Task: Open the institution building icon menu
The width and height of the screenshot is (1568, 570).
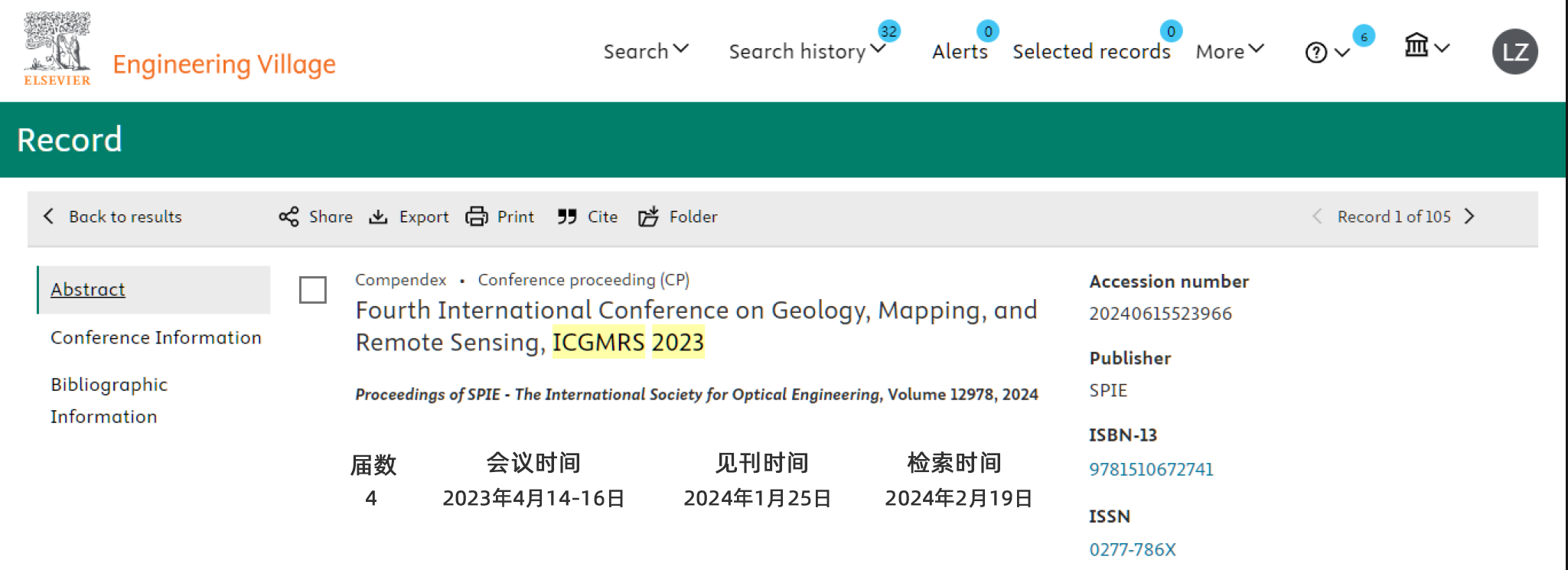Action: 1416,45
